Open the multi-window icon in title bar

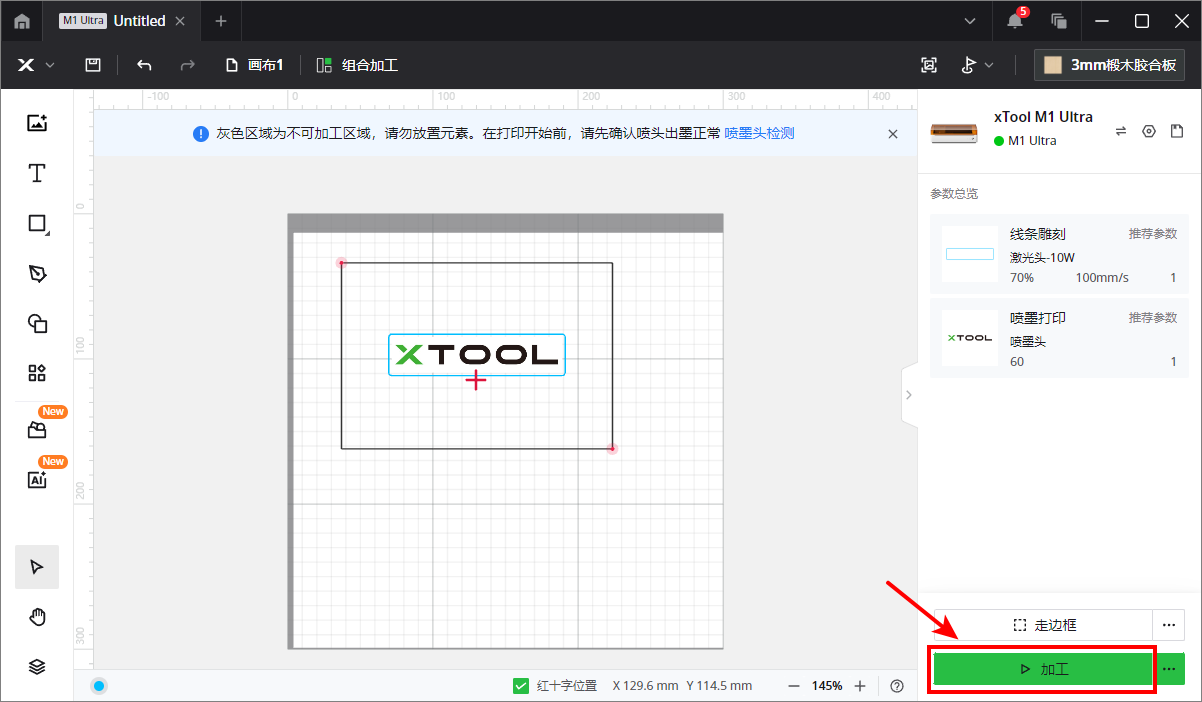(1059, 21)
